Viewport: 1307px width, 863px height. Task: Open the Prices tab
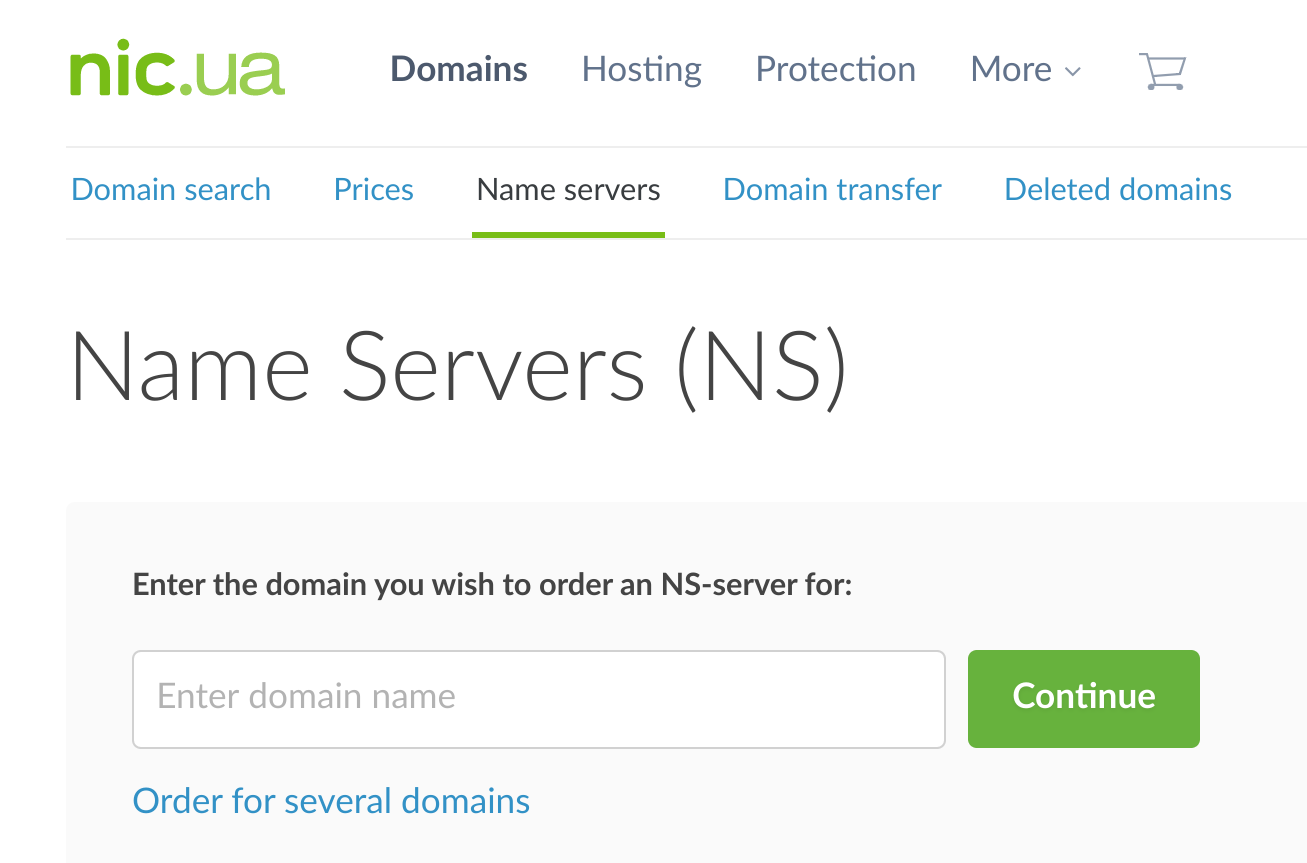pos(373,190)
